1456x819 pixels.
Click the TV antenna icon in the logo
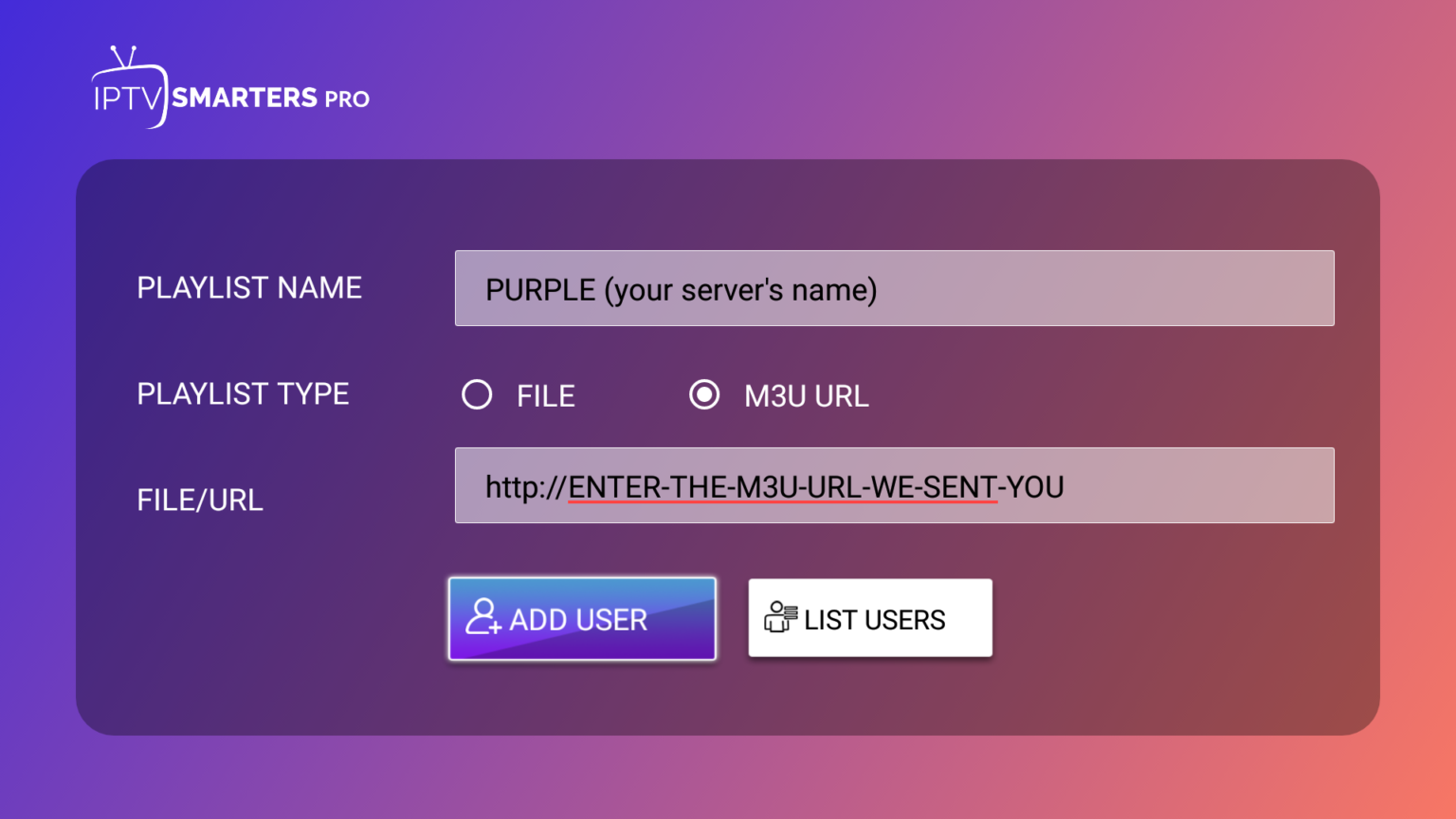[x=123, y=57]
